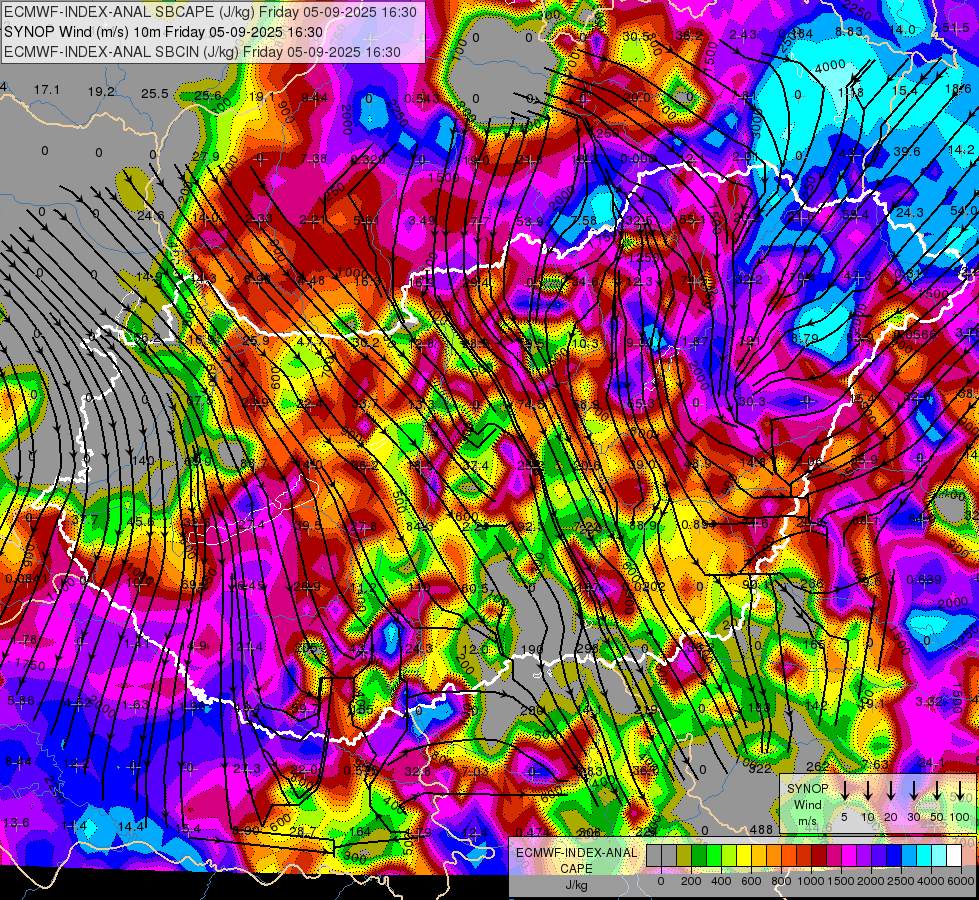Pick the dark green swatch in the CAPE legend
The image size is (979, 900).
click(699, 855)
